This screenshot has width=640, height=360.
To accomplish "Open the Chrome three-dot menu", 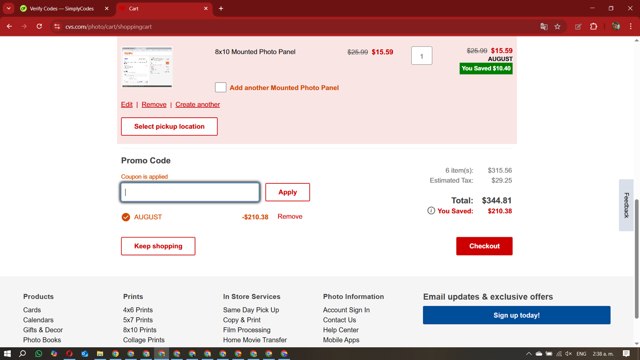I will (631, 27).
